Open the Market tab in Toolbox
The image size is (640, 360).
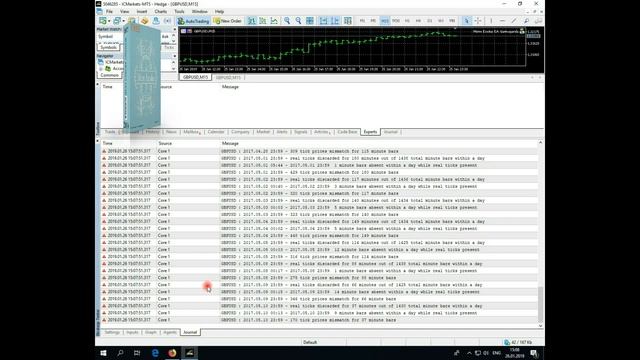[263, 132]
